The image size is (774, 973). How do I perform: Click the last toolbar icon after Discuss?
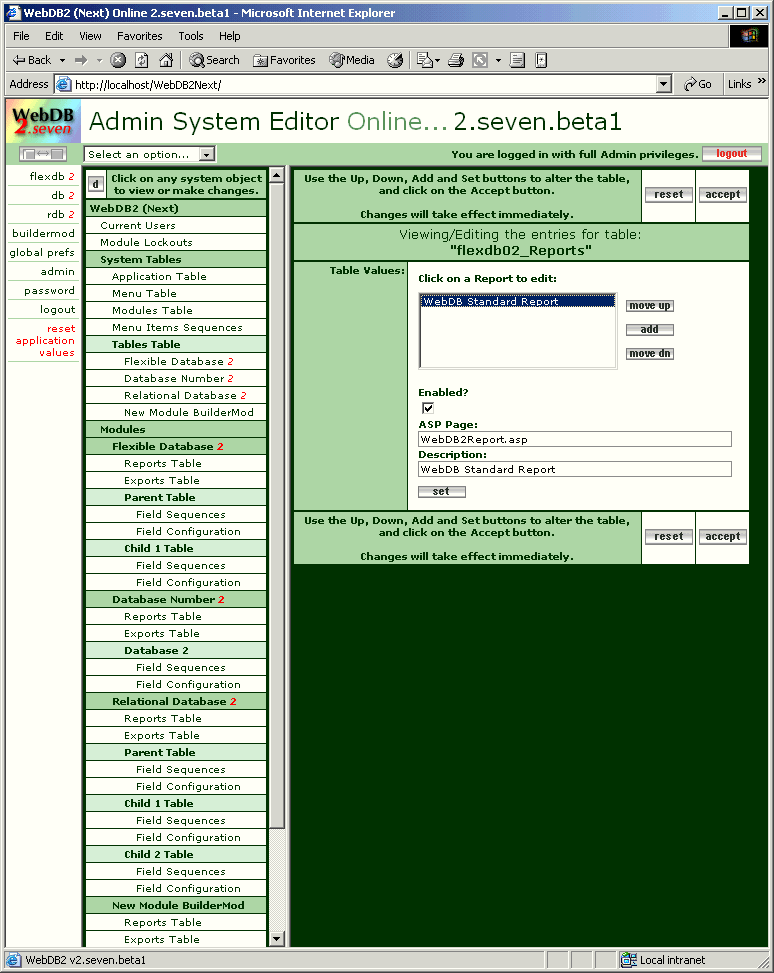tap(541, 60)
